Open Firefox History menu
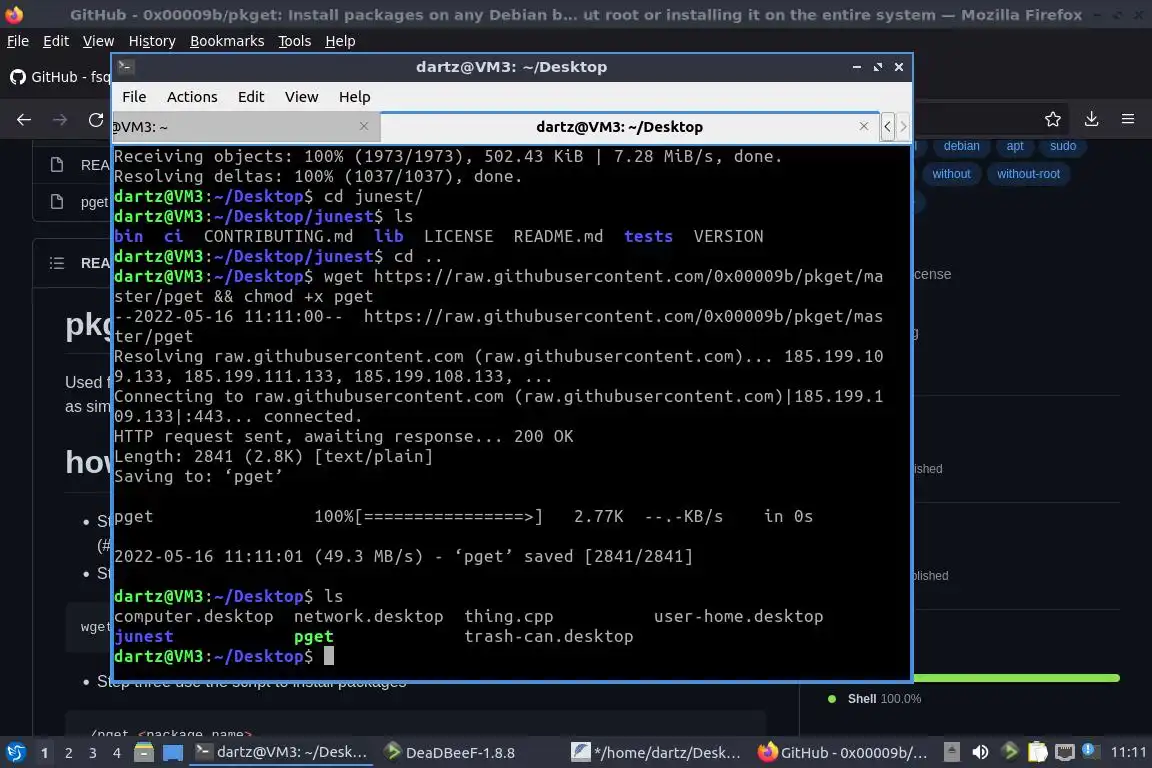Viewport: 1152px width, 768px height. click(152, 41)
